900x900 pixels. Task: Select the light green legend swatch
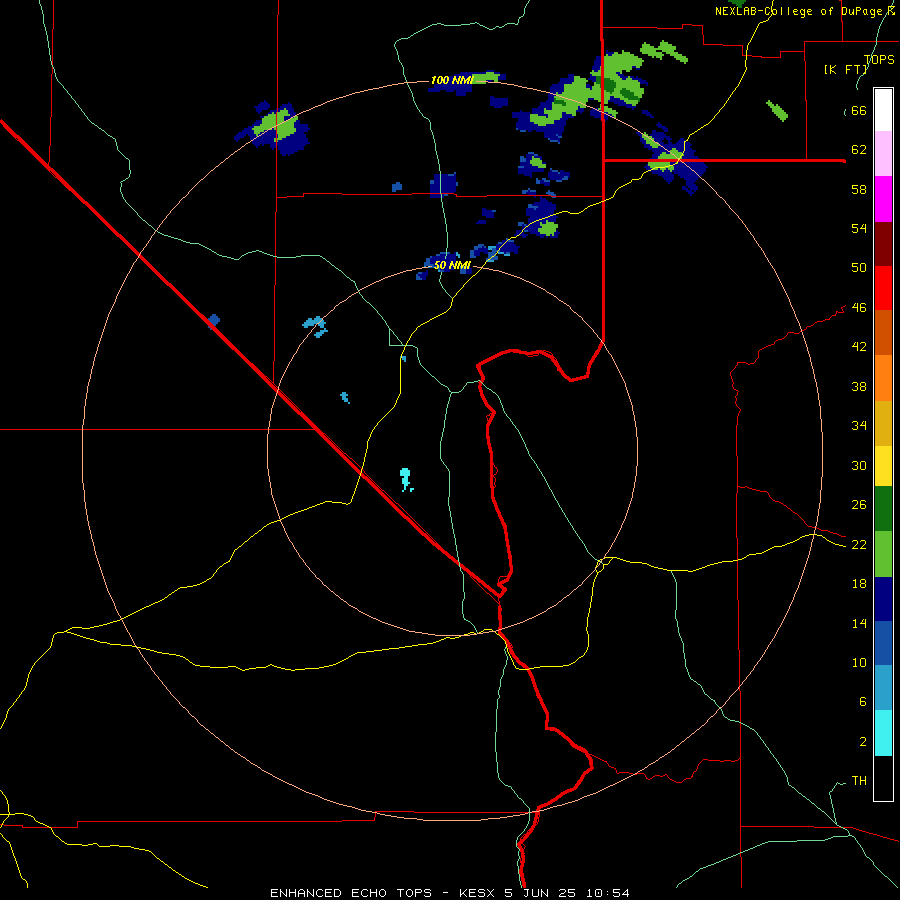tap(883, 554)
